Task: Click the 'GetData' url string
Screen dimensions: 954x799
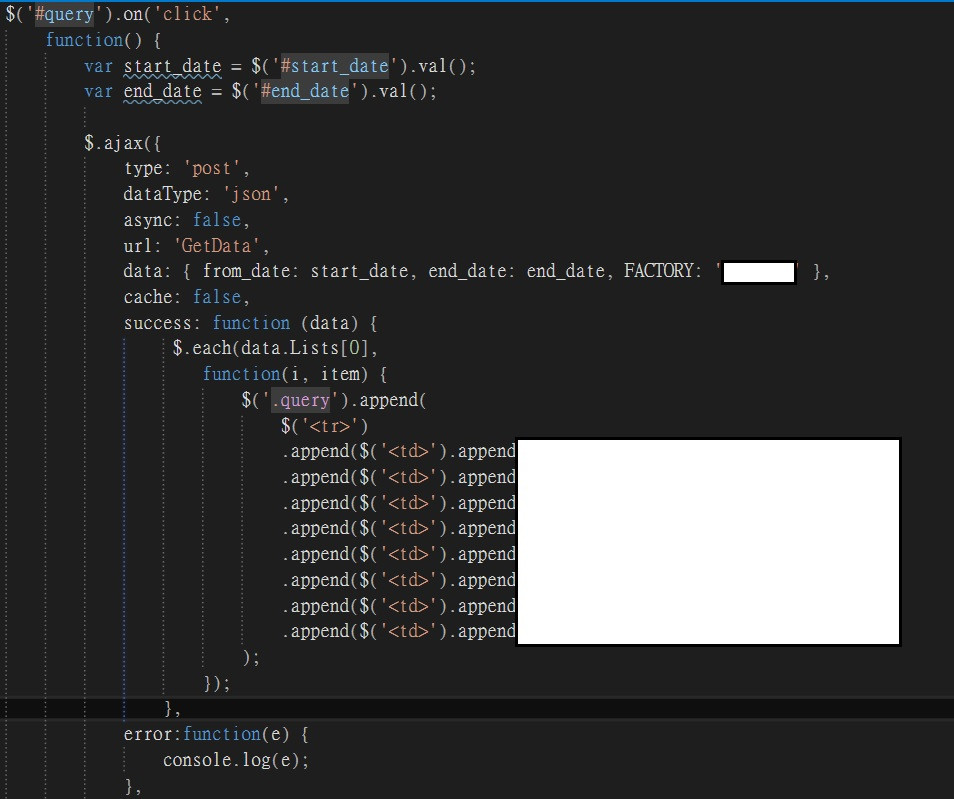Action: pos(217,246)
